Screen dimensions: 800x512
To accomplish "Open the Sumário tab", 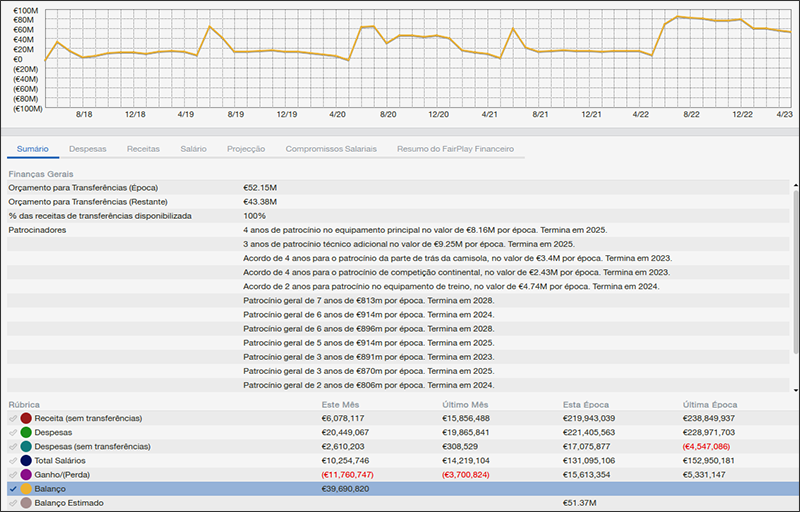I will coord(32,149).
